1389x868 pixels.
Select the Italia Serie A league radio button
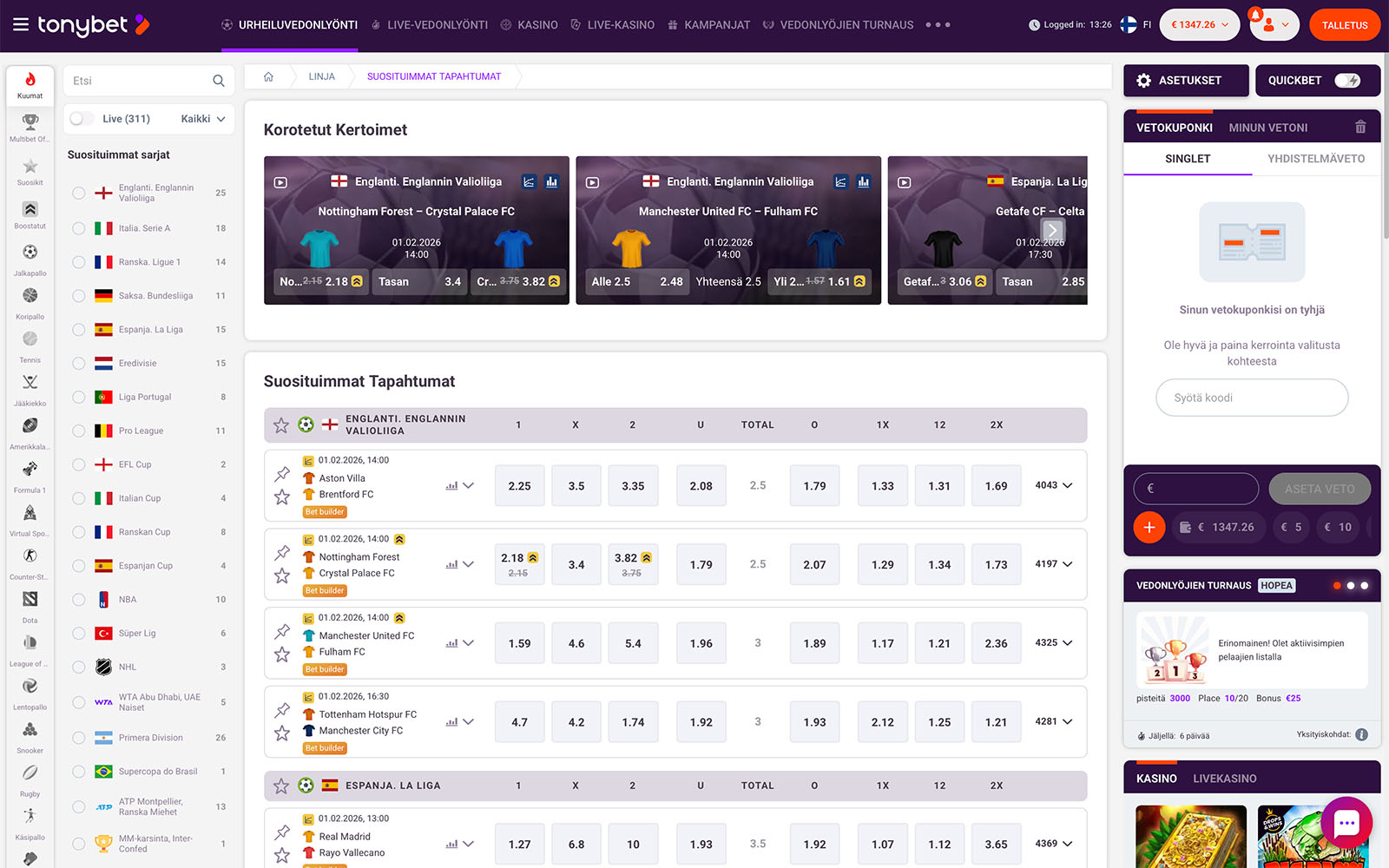click(79, 228)
